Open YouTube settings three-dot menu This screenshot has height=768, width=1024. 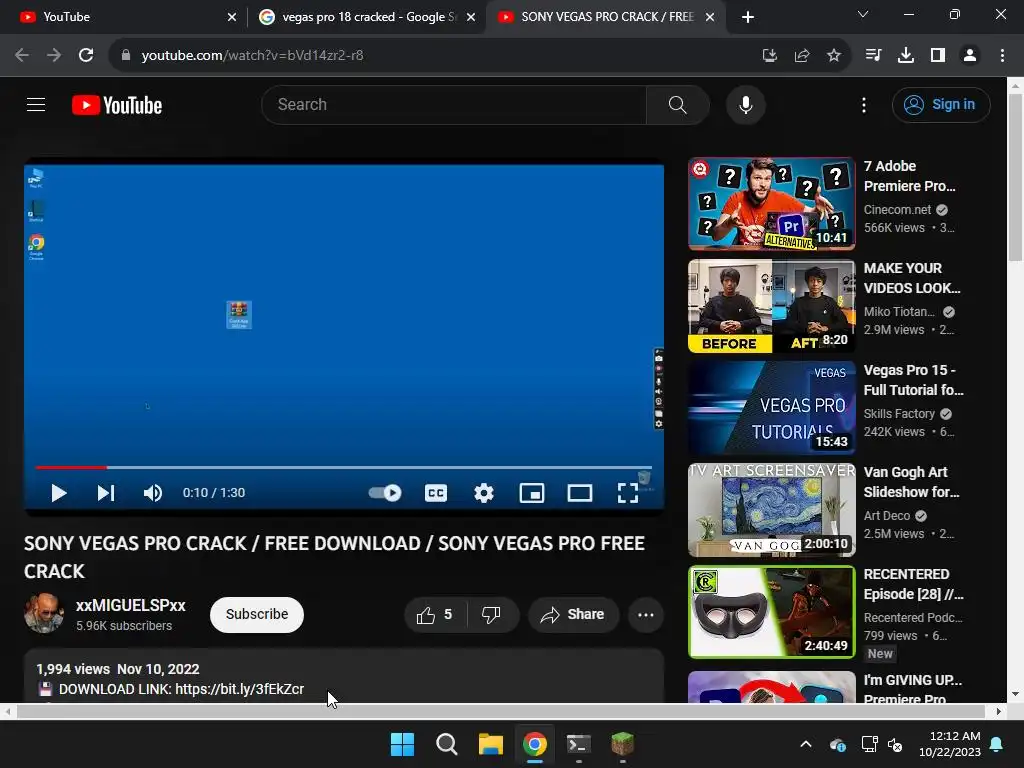[863, 105]
